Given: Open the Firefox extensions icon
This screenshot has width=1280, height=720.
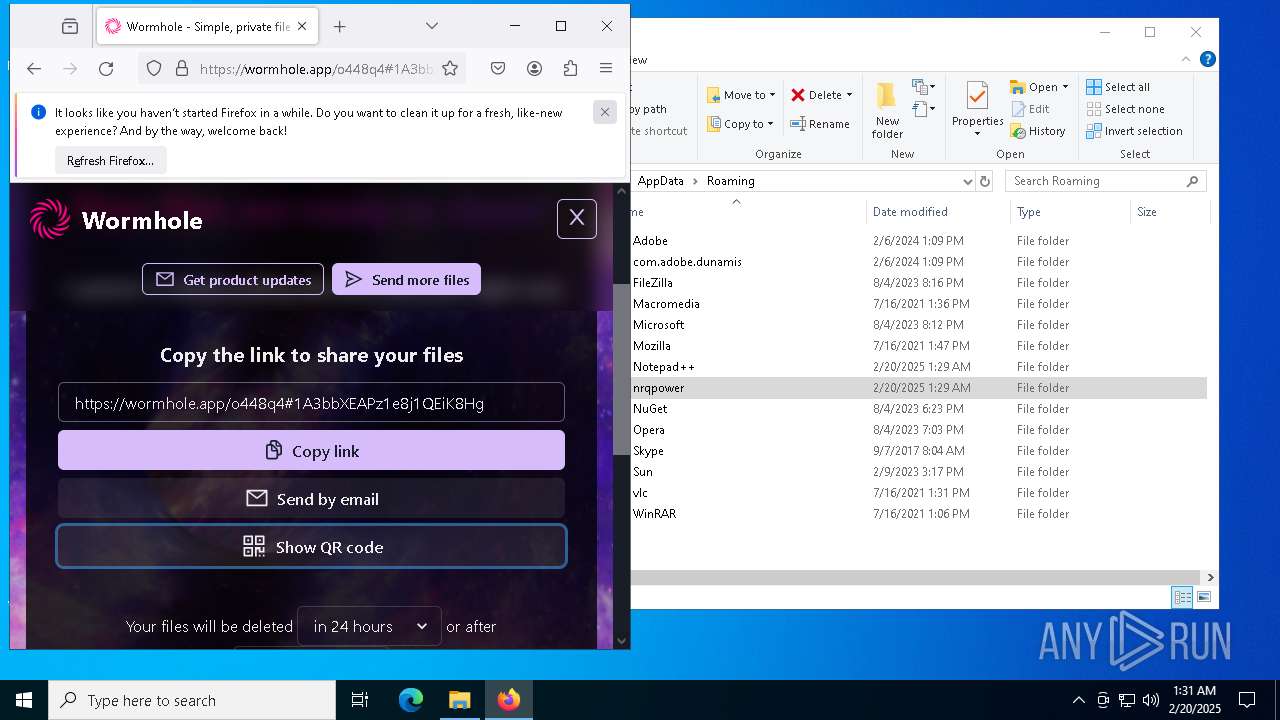Looking at the screenshot, I should point(570,68).
